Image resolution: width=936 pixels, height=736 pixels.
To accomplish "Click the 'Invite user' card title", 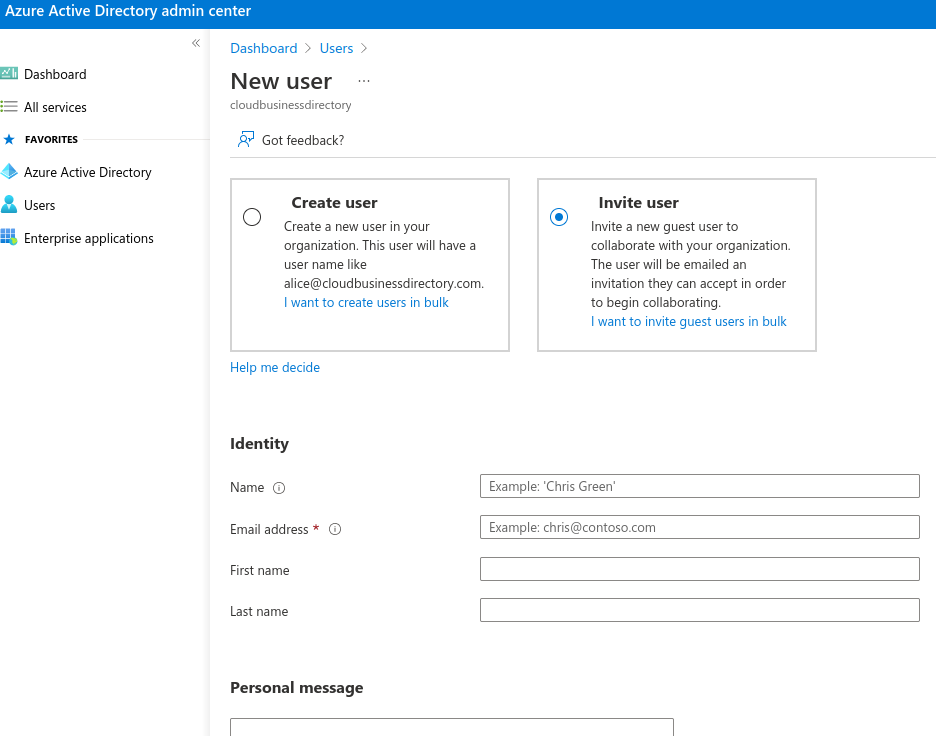I will click(639, 203).
